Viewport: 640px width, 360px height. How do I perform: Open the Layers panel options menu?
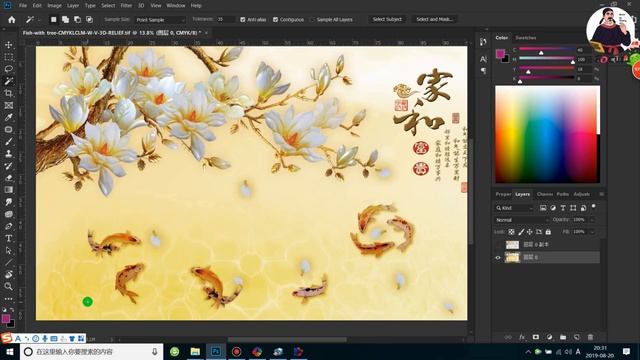pos(602,194)
